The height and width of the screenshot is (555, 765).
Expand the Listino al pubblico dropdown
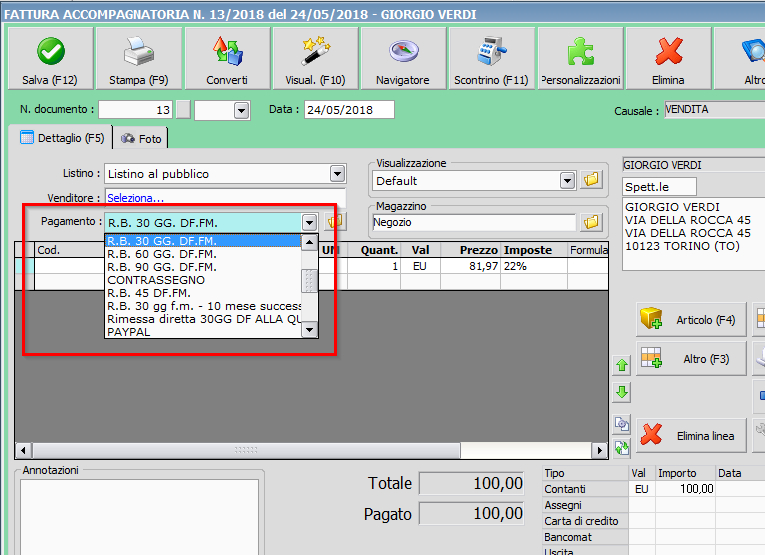pyautogui.click(x=338, y=174)
